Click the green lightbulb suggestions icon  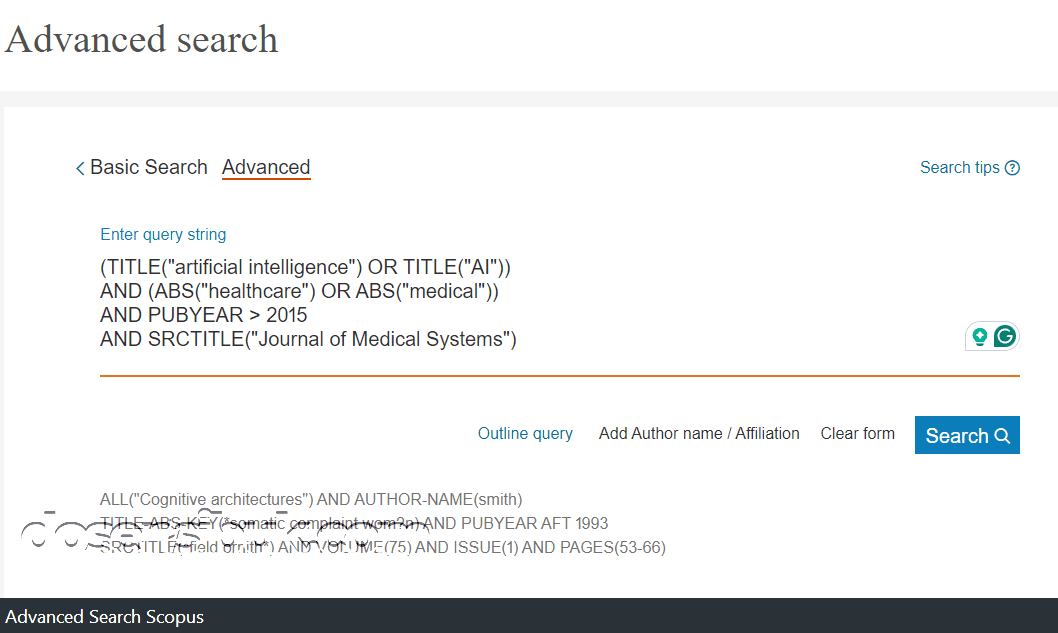click(x=980, y=337)
